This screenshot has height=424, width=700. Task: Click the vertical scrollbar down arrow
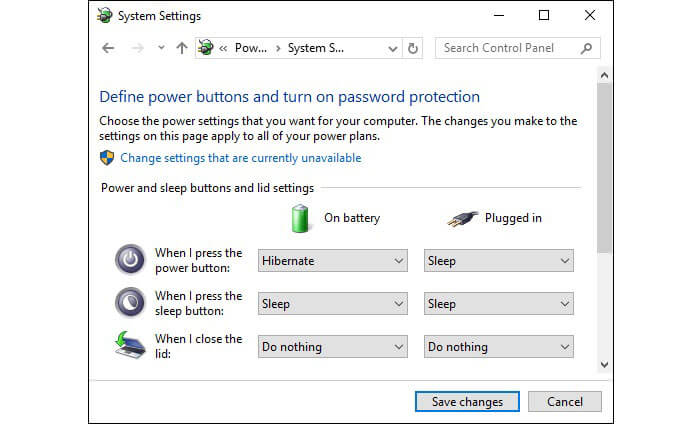603,366
